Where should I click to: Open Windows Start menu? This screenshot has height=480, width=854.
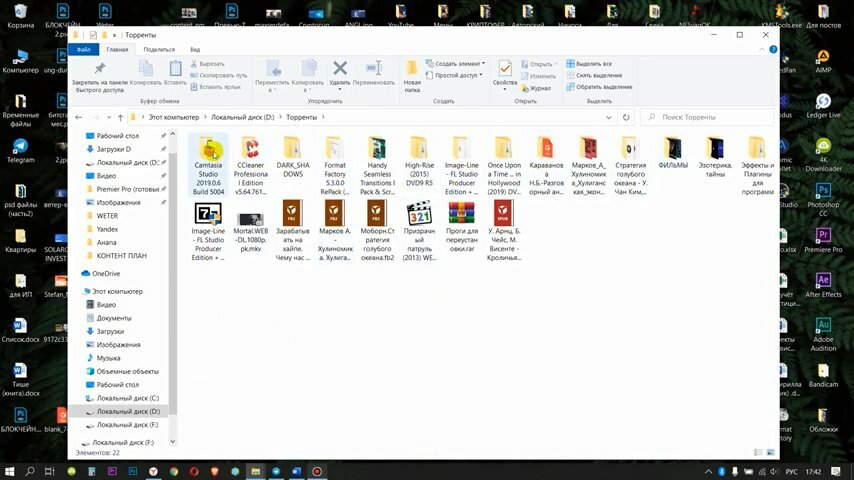[x=9, y=471]
